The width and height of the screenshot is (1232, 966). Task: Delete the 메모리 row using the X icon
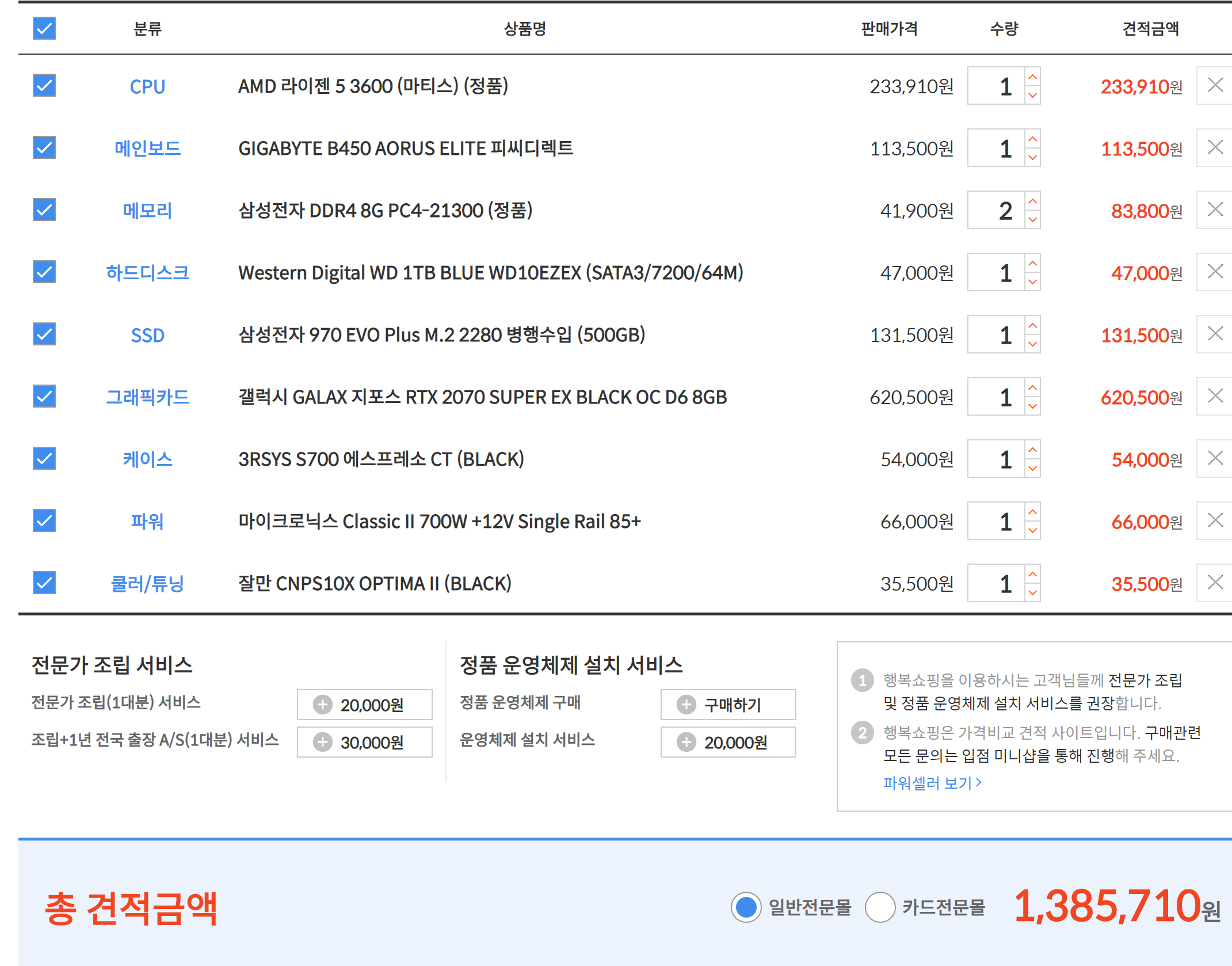click(x=1215, y=210)
